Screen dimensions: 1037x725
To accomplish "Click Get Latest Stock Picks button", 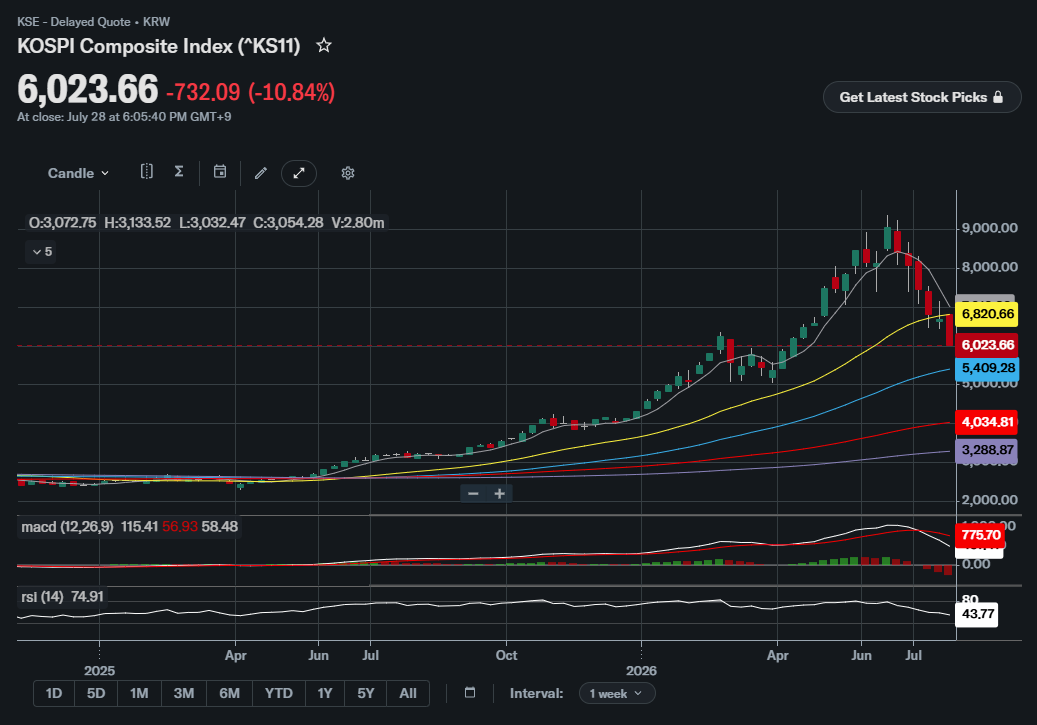I will [922, 97].
